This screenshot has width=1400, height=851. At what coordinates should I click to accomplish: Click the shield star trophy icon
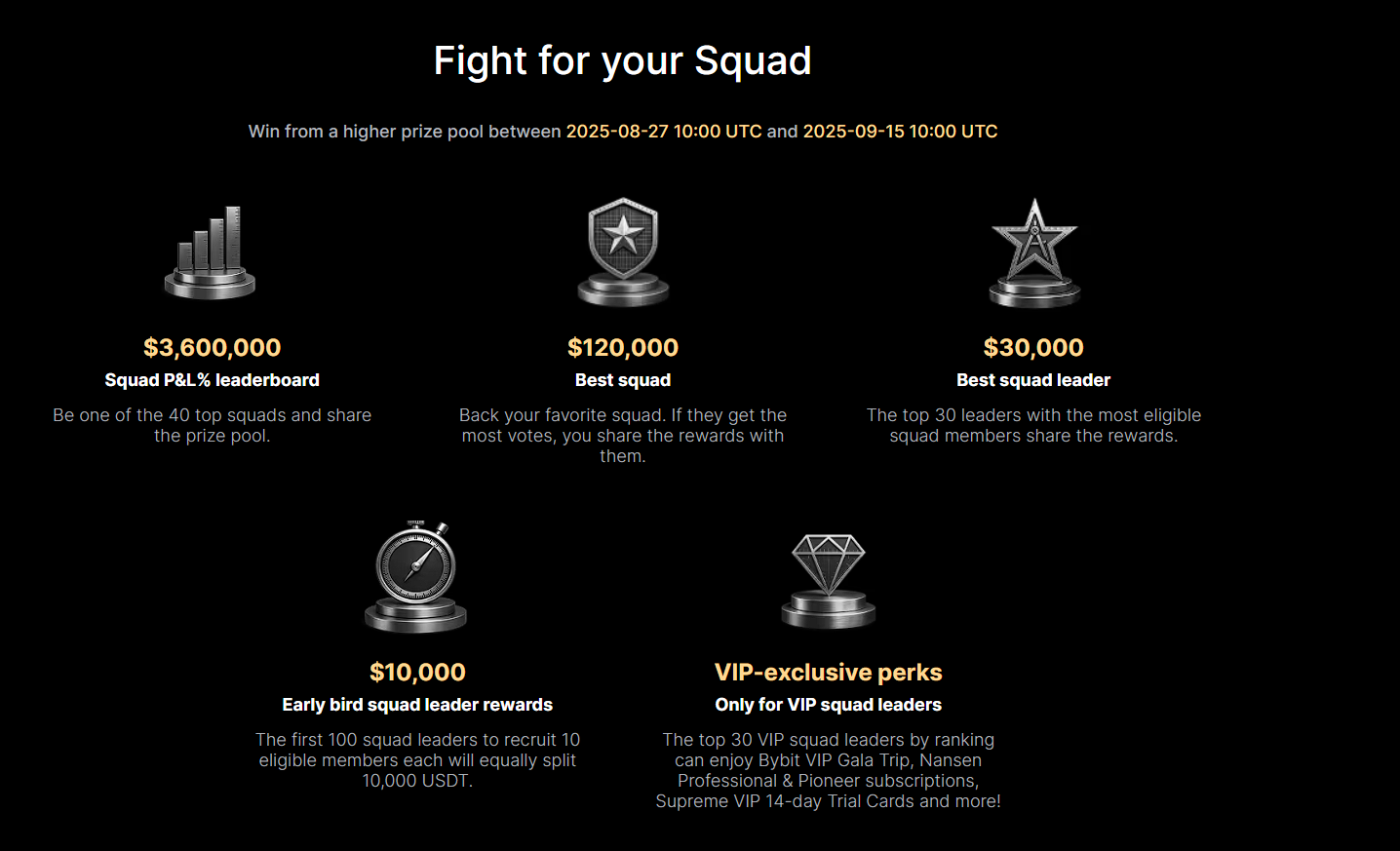(x=623, y=251)
